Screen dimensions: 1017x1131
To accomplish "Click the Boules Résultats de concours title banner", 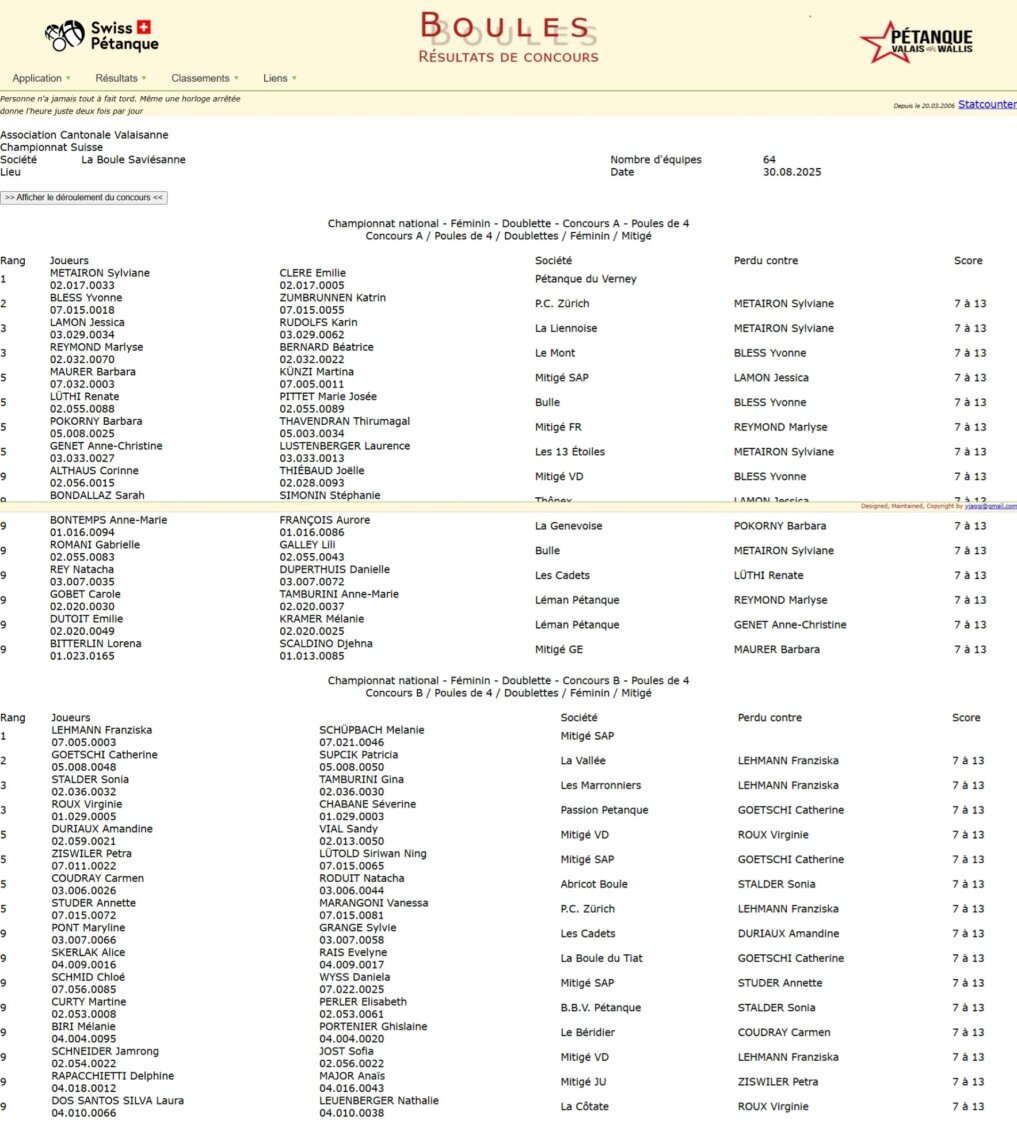I will 508,37.
